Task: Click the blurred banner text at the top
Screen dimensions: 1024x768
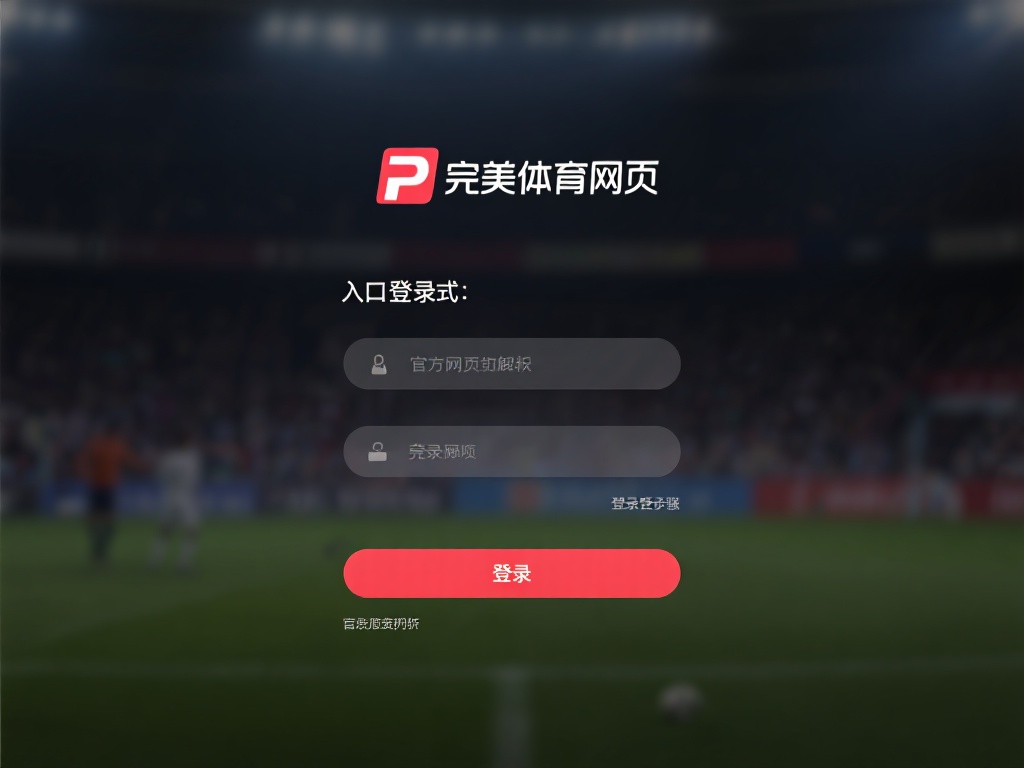Action: [x=487, y=30]
